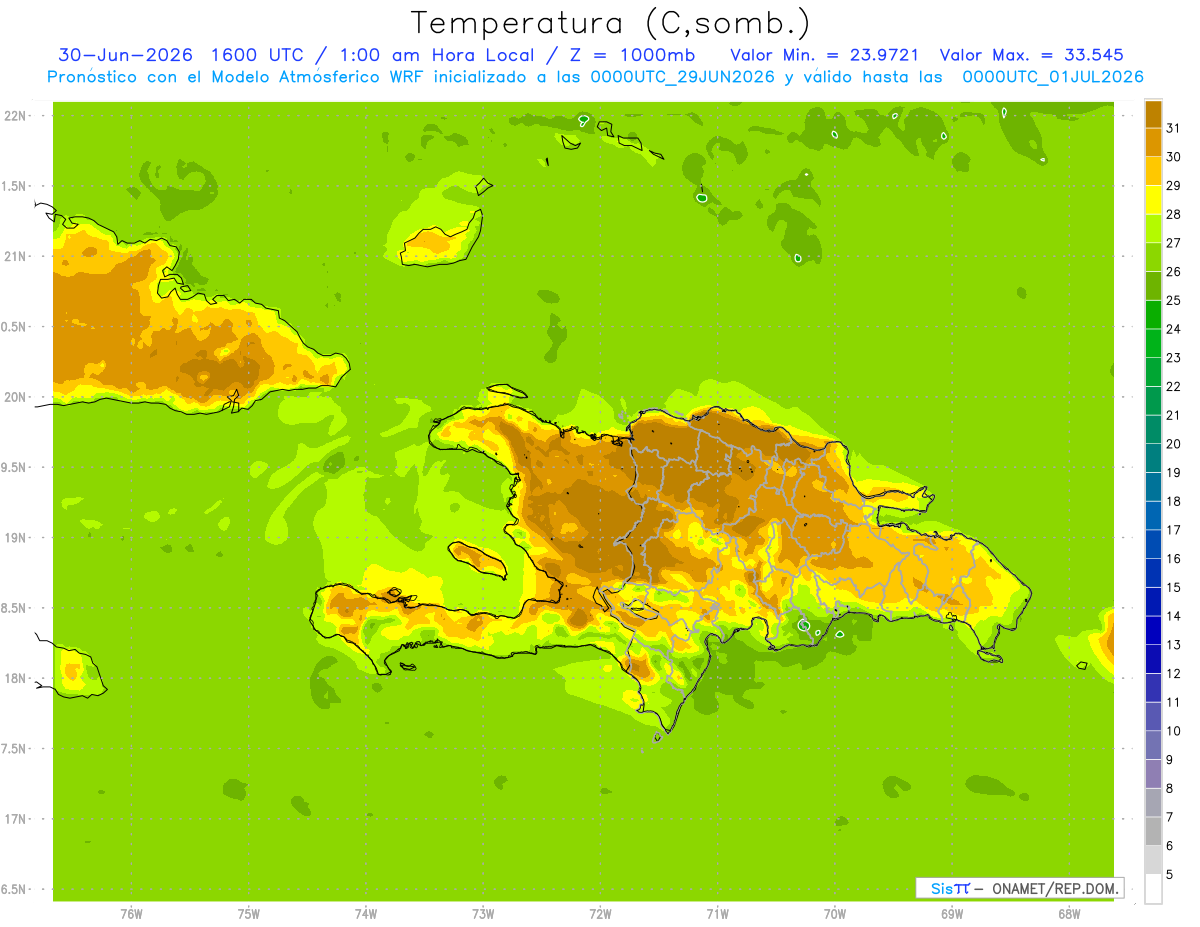Click the blue legend band between 15 and 16
The width and height of the screenshot is (1200, 927).
[x=1153, y=573]
